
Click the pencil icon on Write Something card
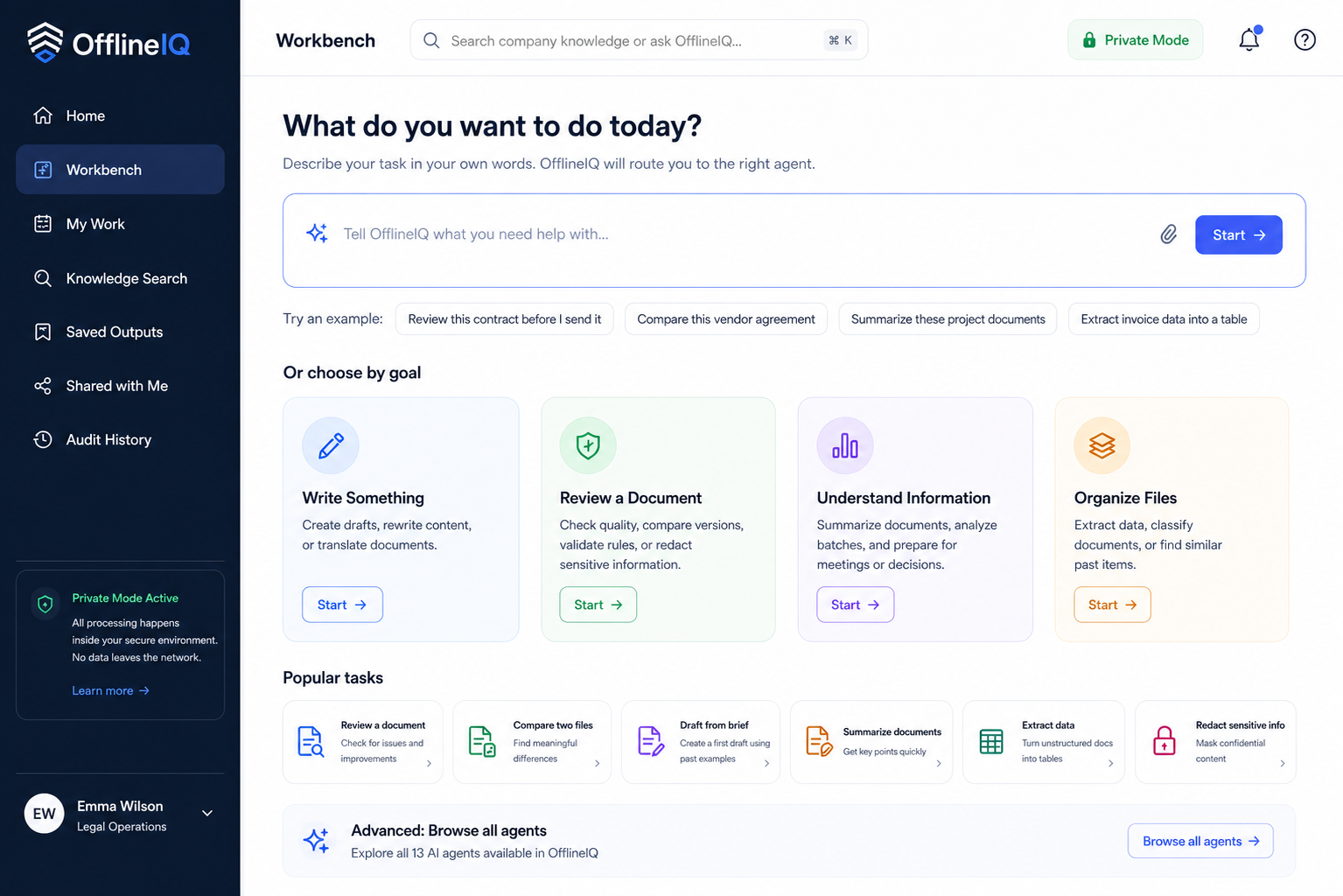(x=331, y=445)
